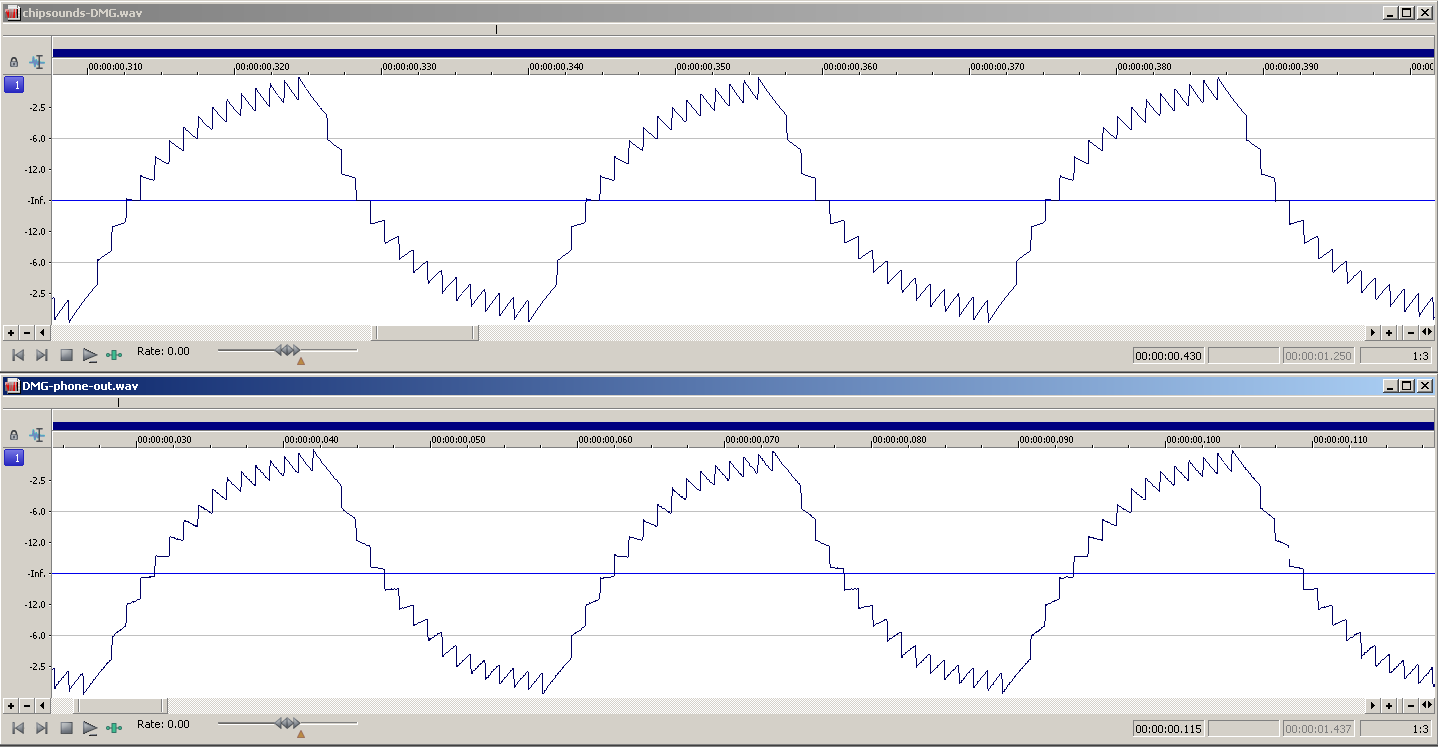Click scroll-right arrow in DMG-phone-out.wav scrollbar
This screenshot has width=1438, height=747.
point(1372,706)
